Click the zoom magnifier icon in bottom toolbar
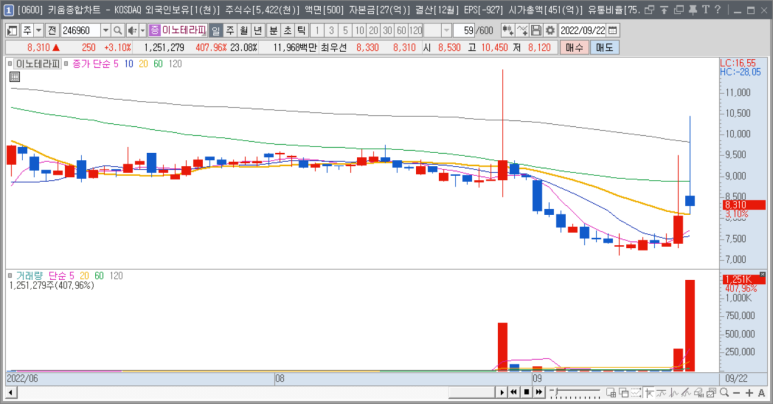 pos(724,393)
